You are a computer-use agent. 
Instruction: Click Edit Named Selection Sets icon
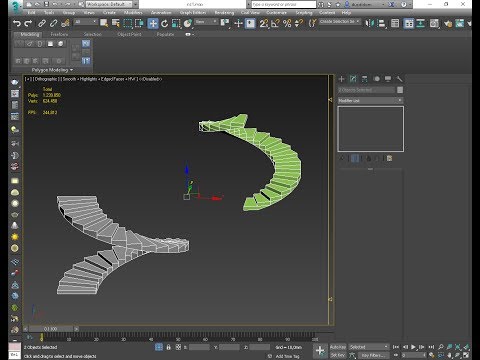pyautogui.click(x=312, y=23)
